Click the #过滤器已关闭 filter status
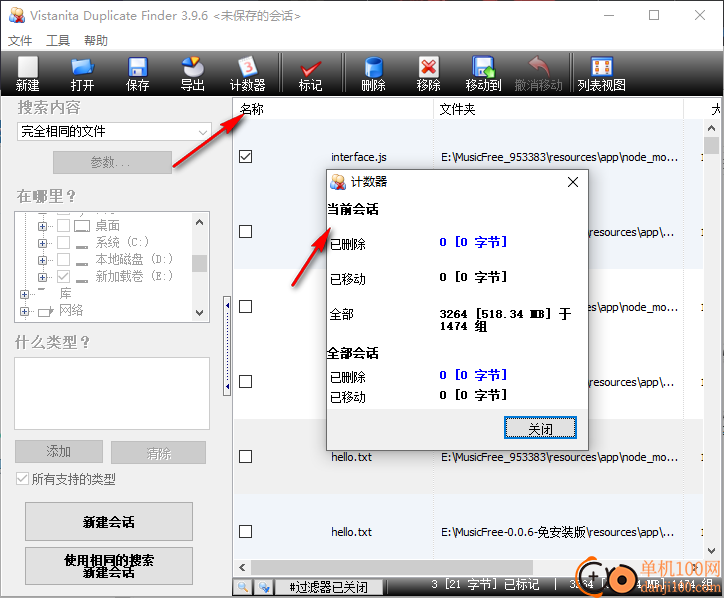This screenshot has height=598, width=724. click(329, 587)
